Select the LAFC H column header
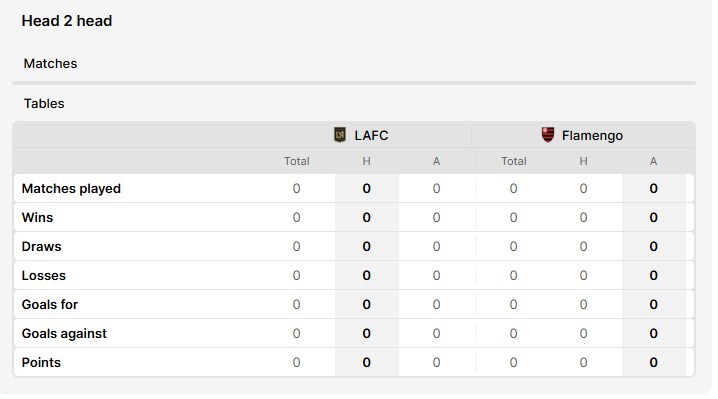The width and height of the screenshot is (718, 399). [366, 161]
